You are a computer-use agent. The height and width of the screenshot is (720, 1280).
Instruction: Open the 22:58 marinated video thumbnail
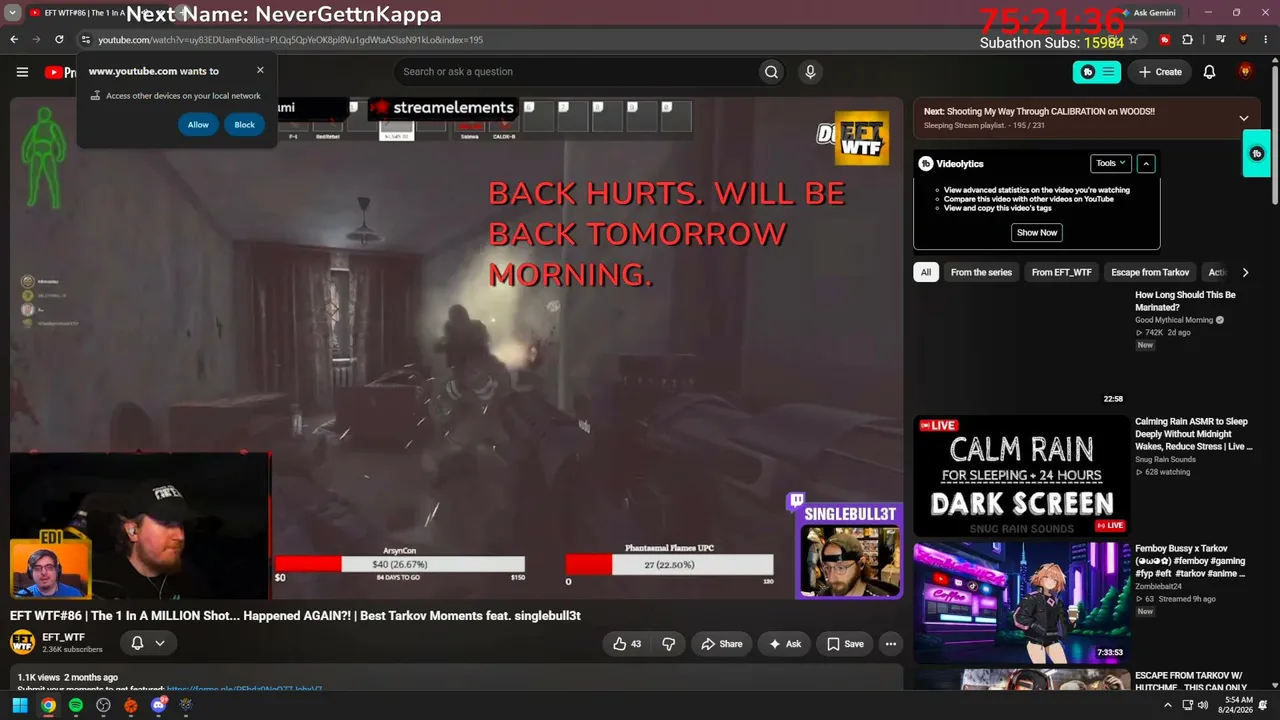pos(1022,348)
